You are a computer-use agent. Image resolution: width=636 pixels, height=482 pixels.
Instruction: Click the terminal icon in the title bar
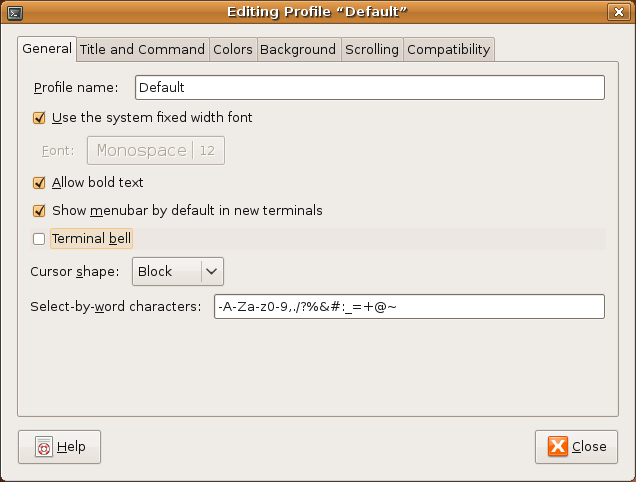tap(13, 11)
